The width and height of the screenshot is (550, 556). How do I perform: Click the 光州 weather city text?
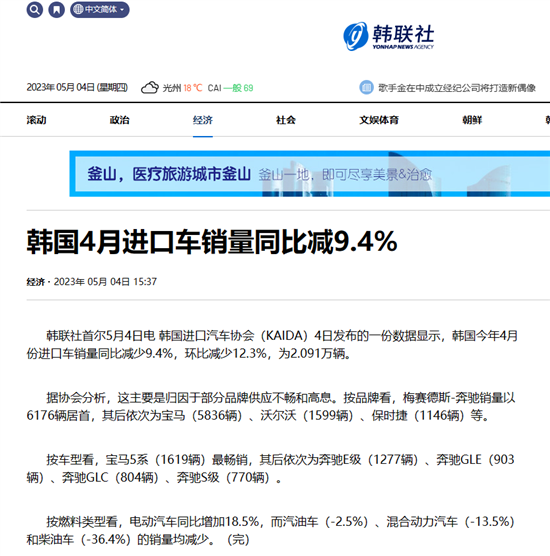coord(172,88)
